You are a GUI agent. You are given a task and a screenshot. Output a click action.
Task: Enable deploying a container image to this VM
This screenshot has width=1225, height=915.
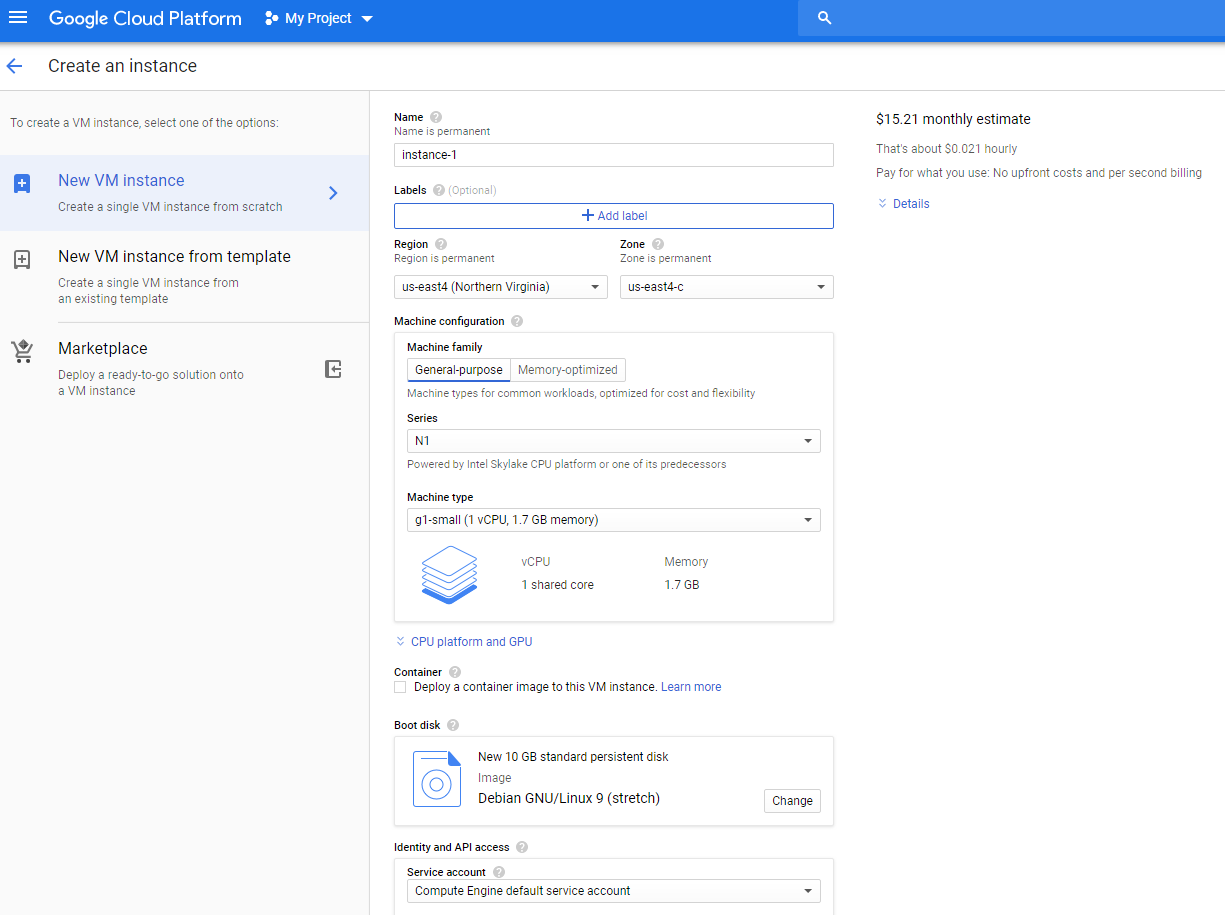[x=400, y=687]
